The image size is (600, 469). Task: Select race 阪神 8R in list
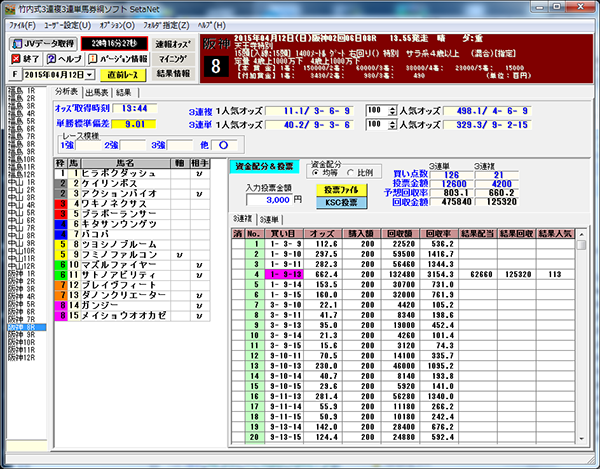click(x=26, y=327)
